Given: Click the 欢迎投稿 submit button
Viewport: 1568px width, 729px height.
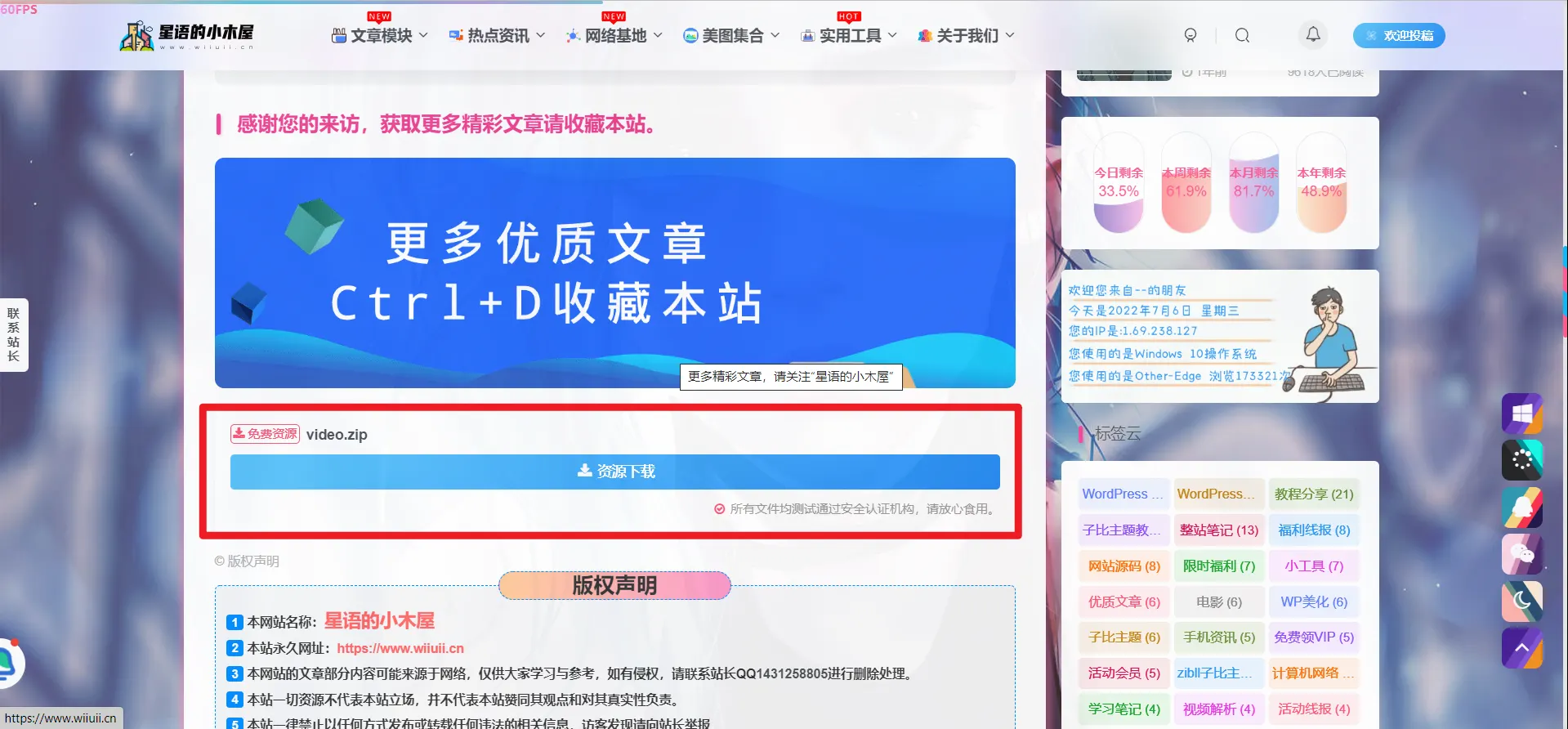Looking at the screenshot, I should tap(1399, 35).
